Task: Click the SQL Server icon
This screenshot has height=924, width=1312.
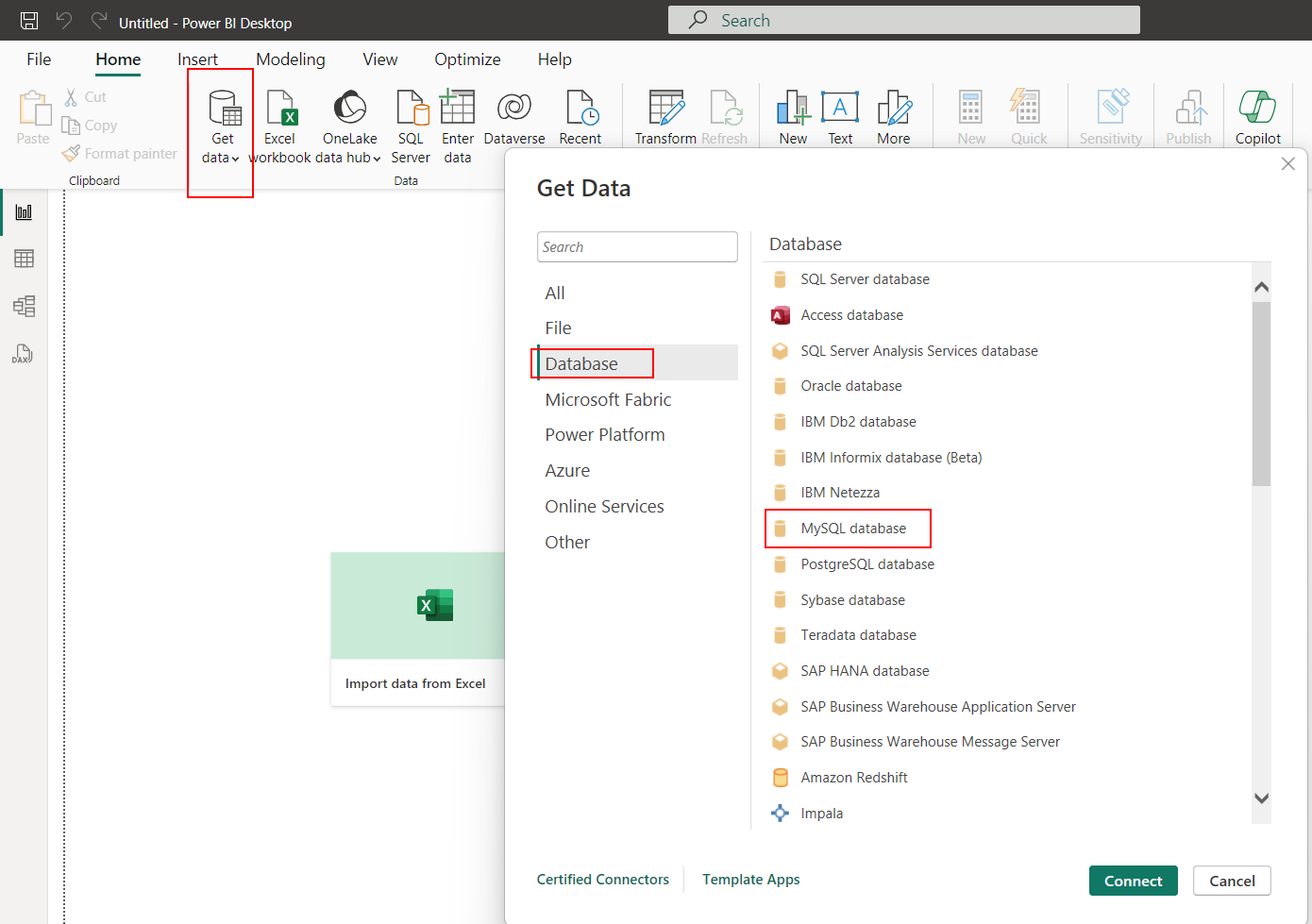Action: tap(412, 108)
